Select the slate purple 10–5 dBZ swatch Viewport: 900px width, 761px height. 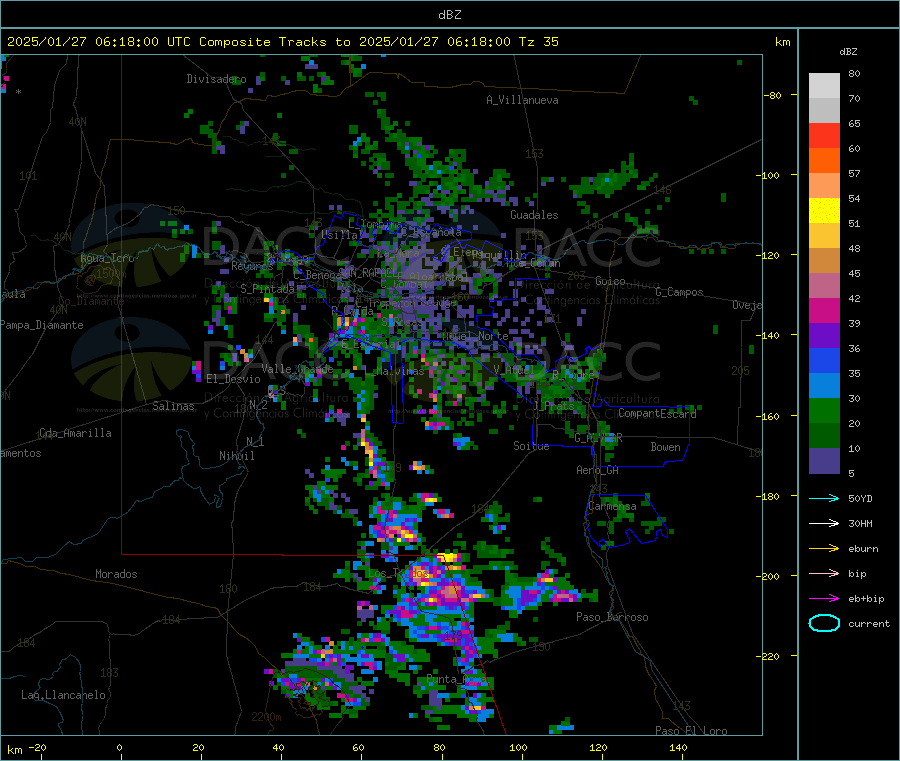click(x=824, y=461)
